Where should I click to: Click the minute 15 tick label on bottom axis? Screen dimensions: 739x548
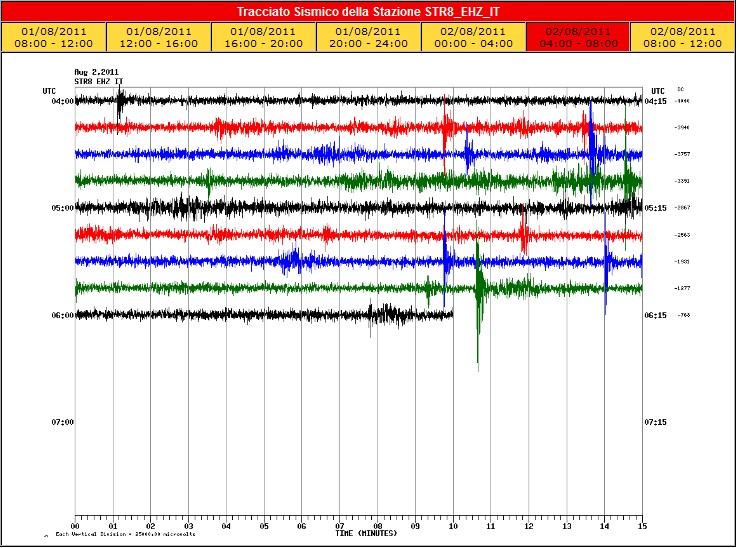[642, 526]
